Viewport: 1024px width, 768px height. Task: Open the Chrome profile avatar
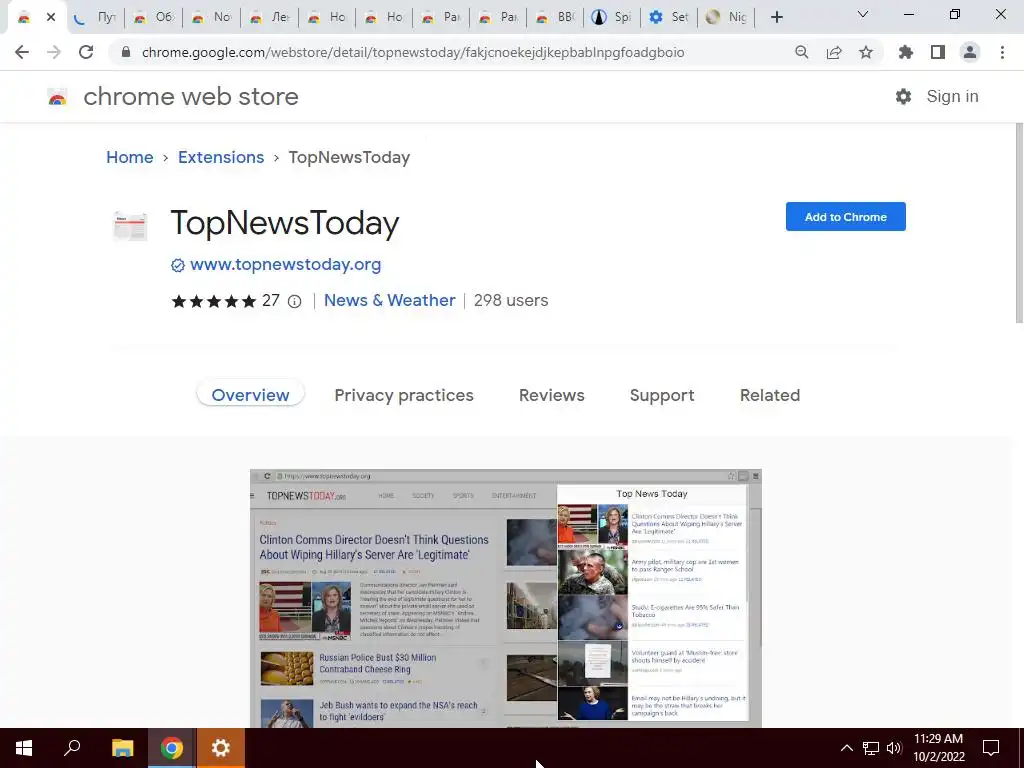tap(970, 52)
